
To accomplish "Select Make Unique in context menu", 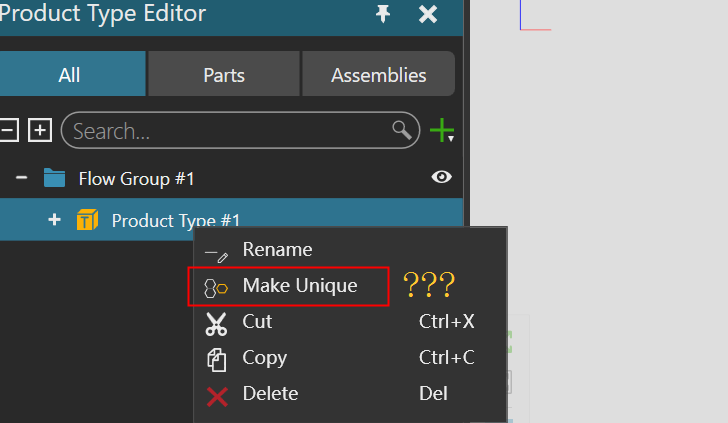I will pos(299,286).
